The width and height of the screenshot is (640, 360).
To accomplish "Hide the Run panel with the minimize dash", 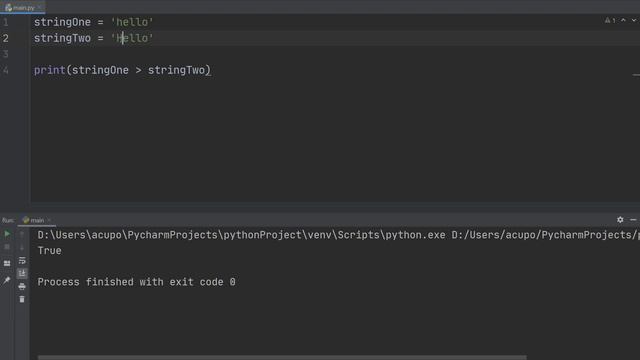I will pos(633,220).
